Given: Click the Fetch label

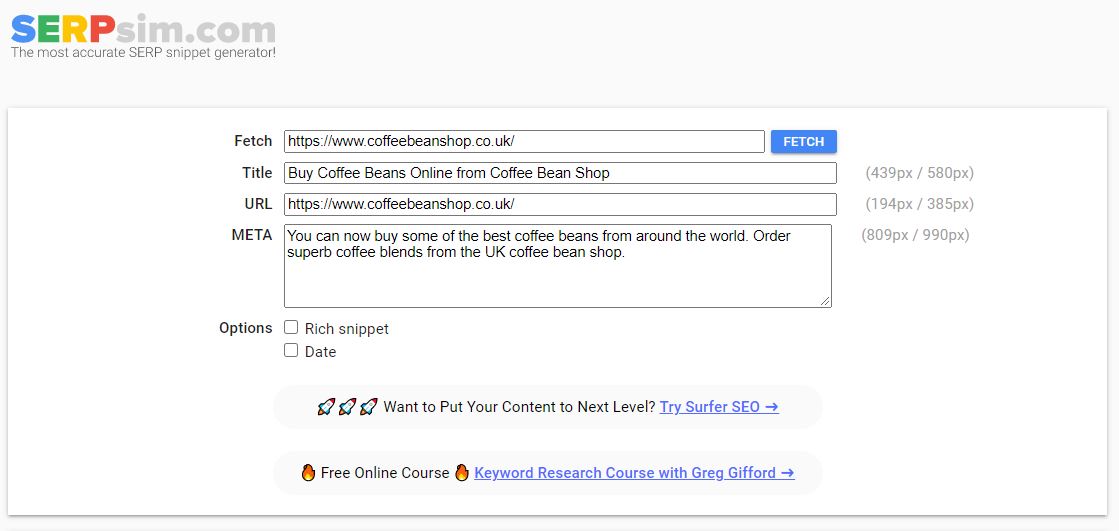Looking at the screenshot, I should pyautogui.click(x=253, y=141).
